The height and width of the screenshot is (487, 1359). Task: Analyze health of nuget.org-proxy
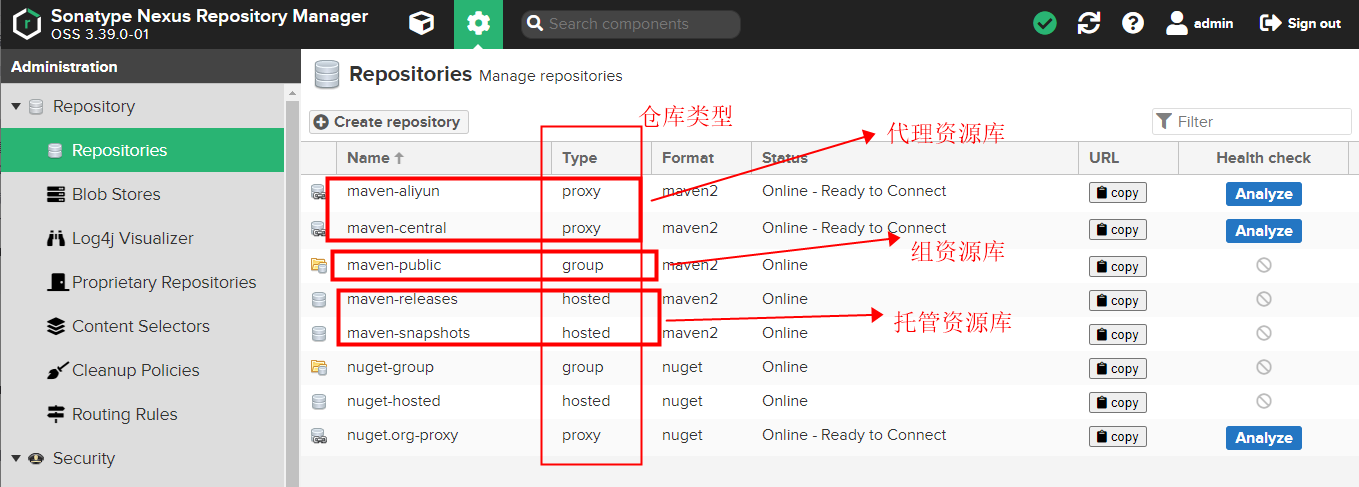pos(1264,438)
